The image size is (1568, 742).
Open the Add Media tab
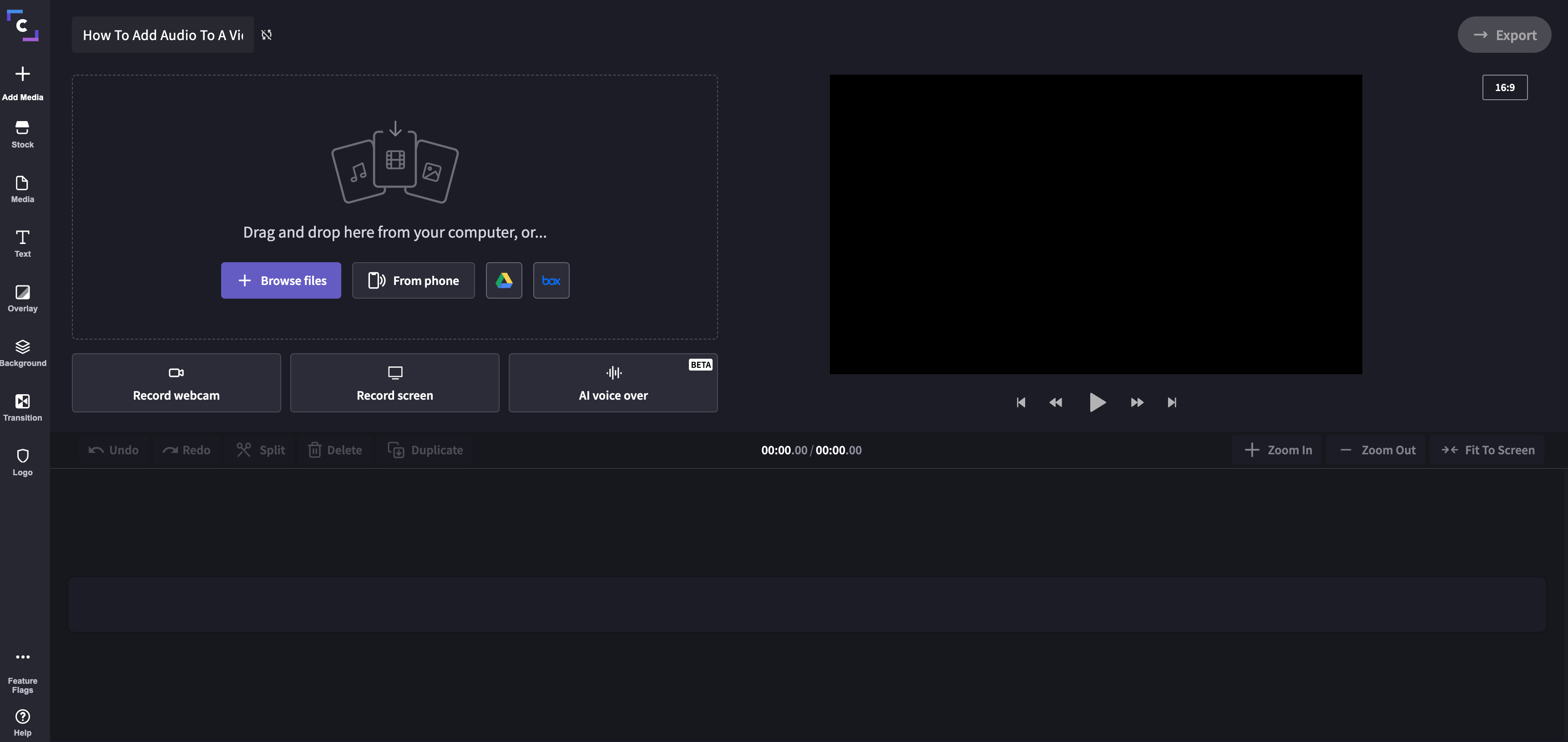(22, 82)
